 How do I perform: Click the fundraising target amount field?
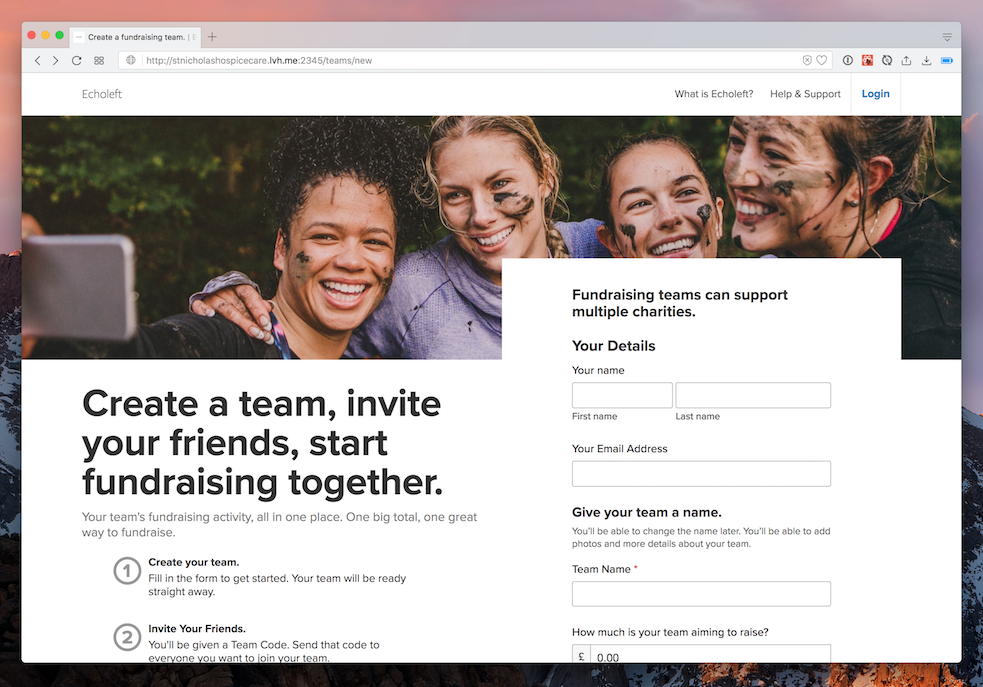710,654
